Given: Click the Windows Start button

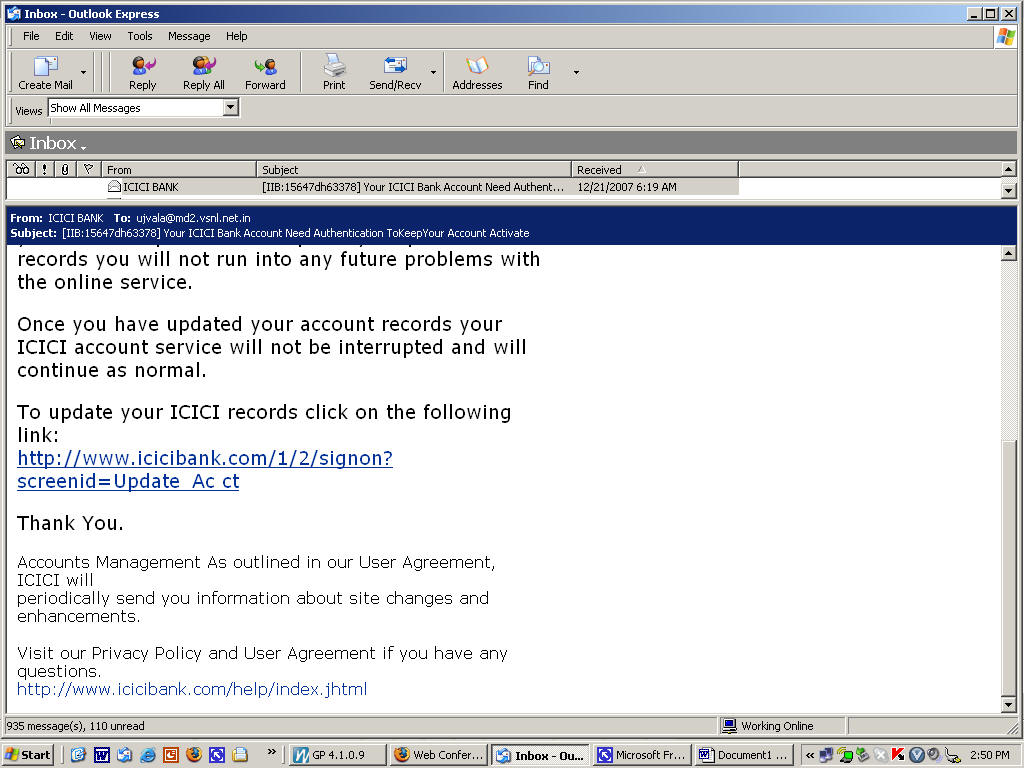Looking at the screenshot, I should click(x=27, y=755).
